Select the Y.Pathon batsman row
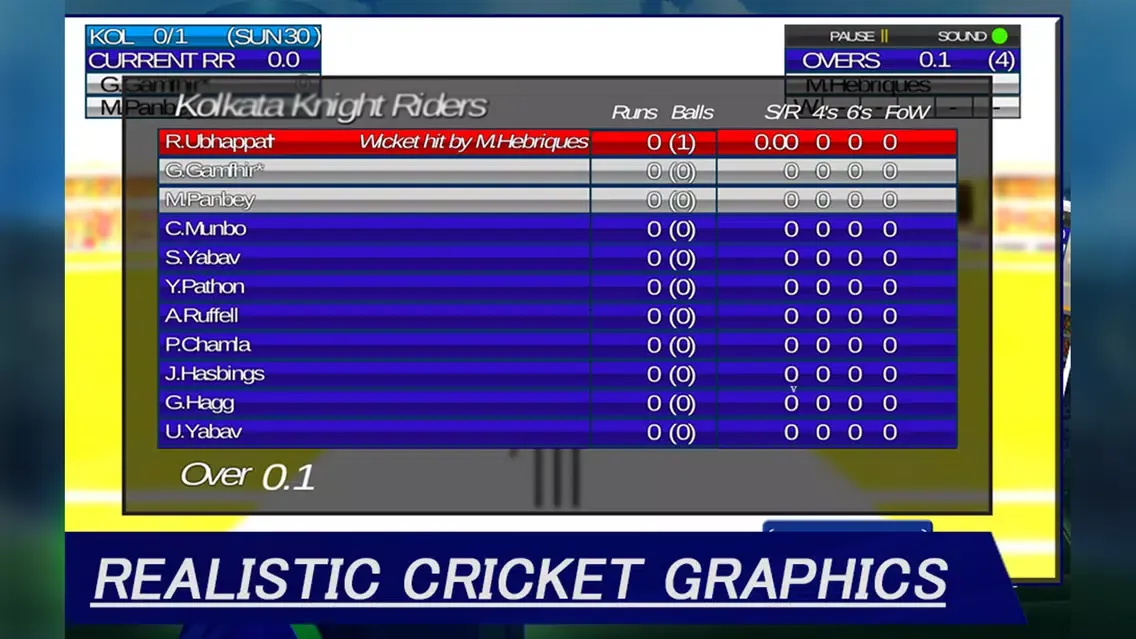 click(x=558, y=287)
